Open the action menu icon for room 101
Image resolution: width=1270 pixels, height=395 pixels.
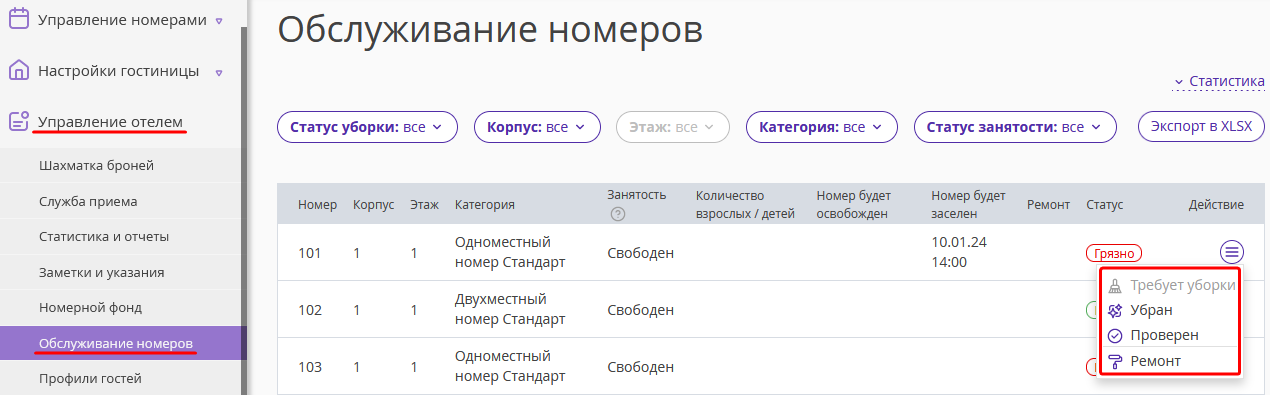pyautogui.click(x=1232, y=252)
